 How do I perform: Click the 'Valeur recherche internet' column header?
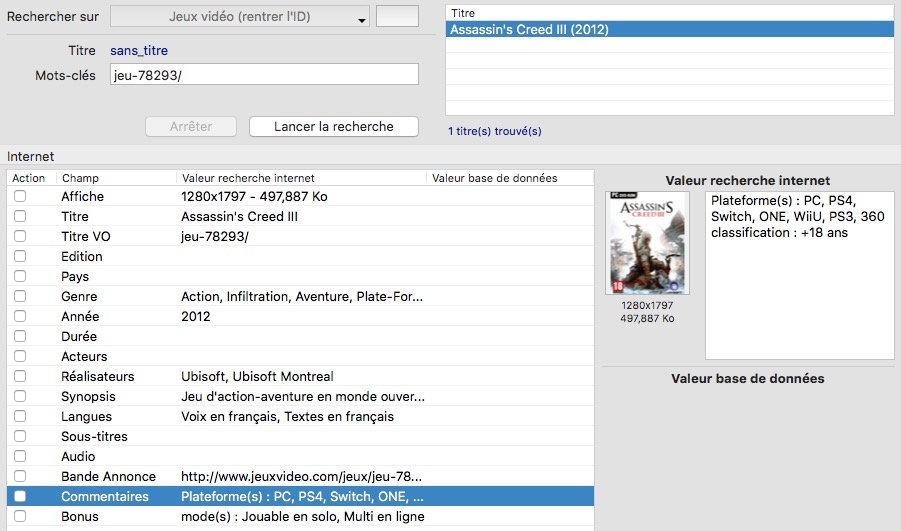click(x=300, y=178)
